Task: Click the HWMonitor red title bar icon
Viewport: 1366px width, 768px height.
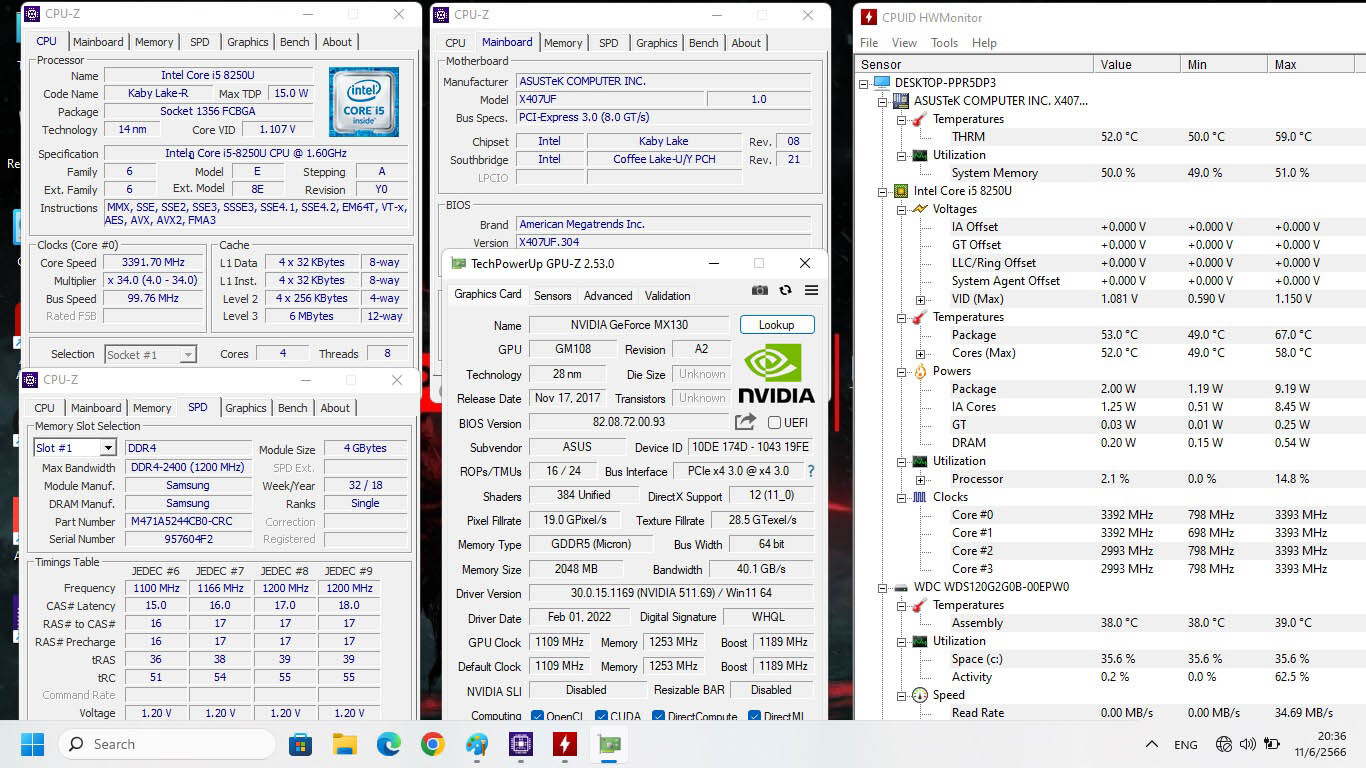Action: (x=869, y=17)
